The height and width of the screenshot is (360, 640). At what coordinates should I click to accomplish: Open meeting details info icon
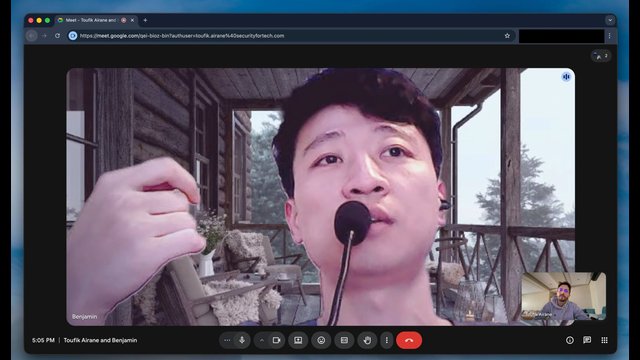pos(570,340)
